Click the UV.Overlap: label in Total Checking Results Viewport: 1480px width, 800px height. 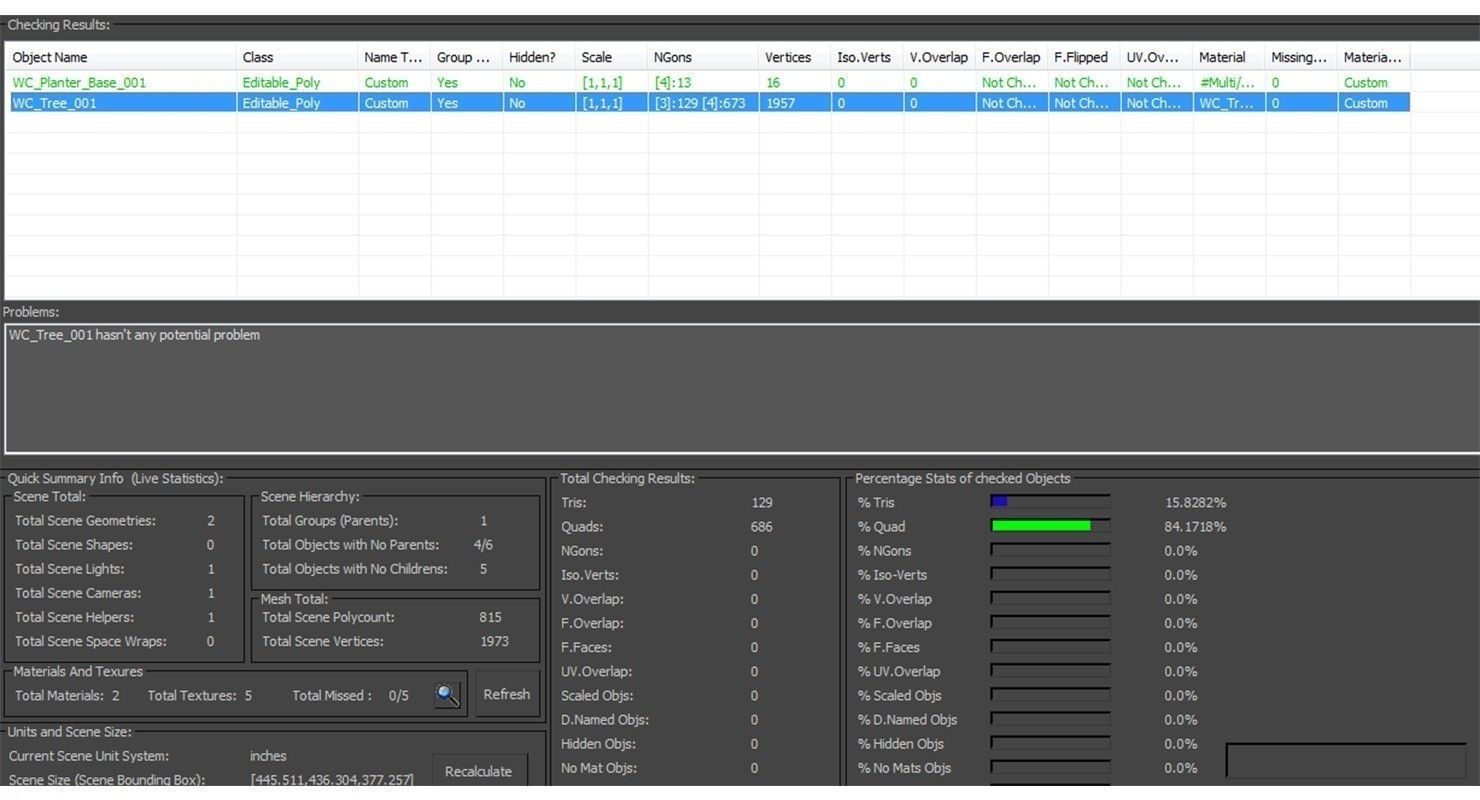(596, 671)
